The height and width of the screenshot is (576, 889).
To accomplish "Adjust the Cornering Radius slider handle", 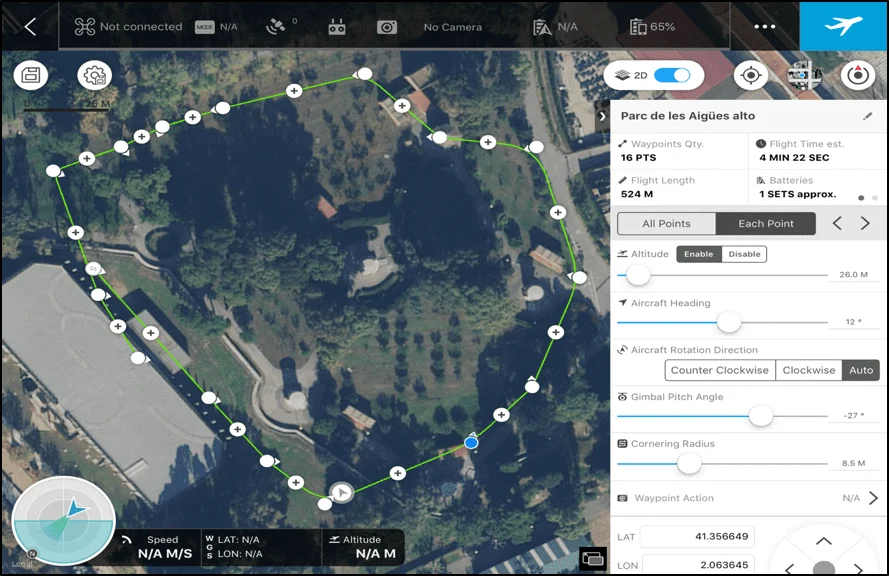I will [x=689, y=463].
